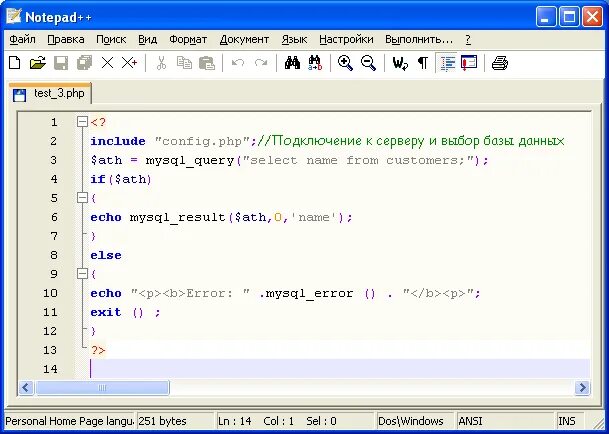Zoom out with the magnifier minus icon
Screen dimensions: 609x434
[368, 63]
